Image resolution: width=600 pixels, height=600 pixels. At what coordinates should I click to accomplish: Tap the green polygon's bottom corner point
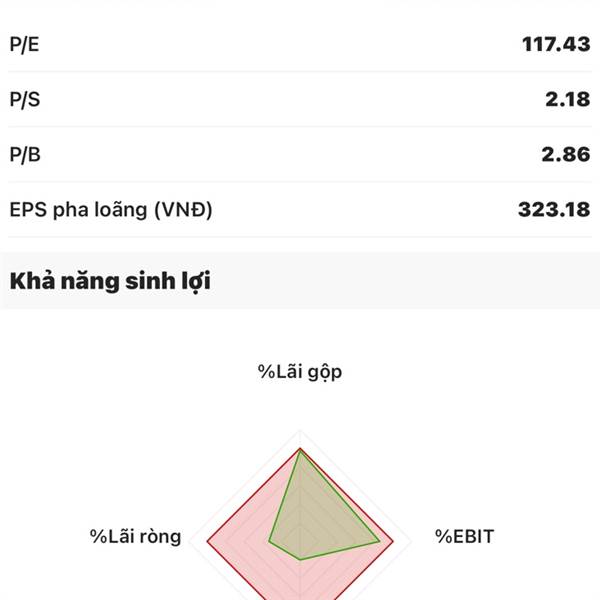[300, 559]
